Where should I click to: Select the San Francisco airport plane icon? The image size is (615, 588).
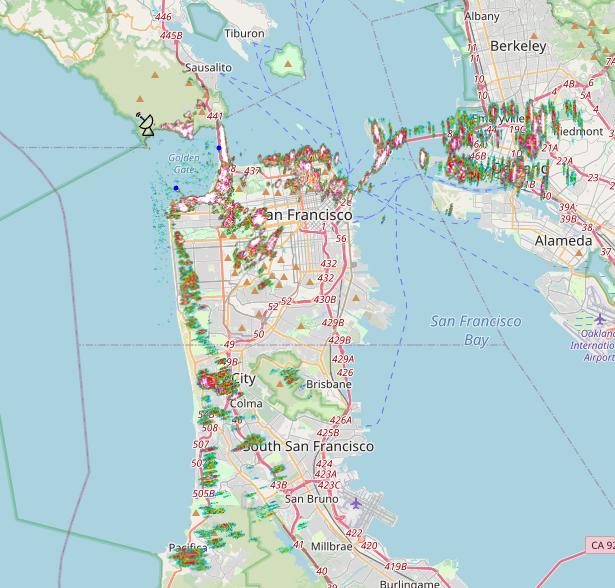click(x=355, y=502)
